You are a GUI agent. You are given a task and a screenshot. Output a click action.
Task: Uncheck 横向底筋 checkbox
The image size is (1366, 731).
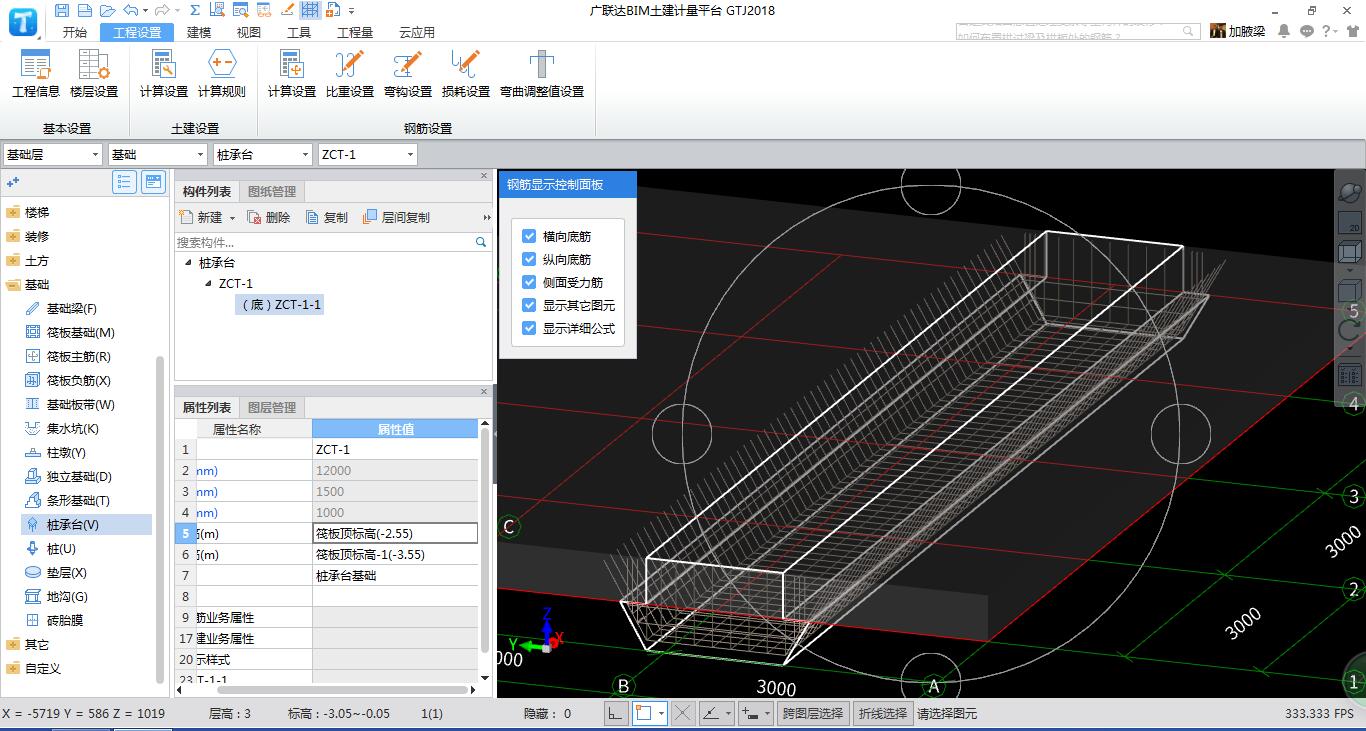click(529, 236)
